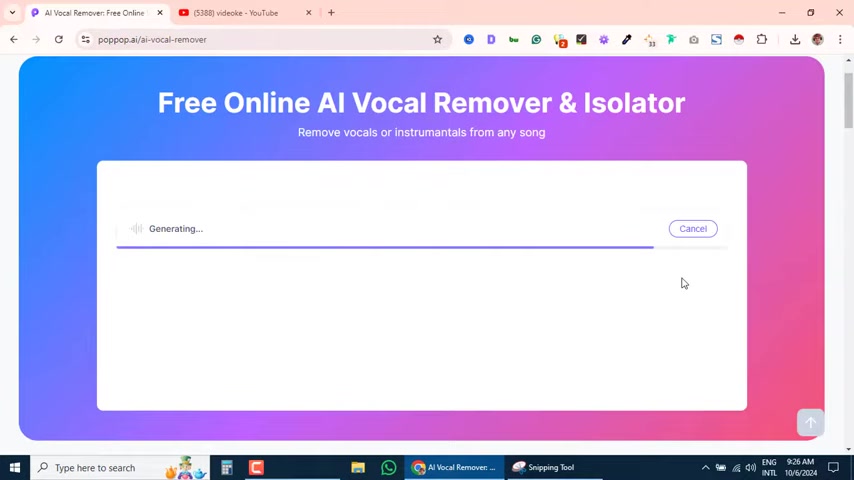This screenshot has width=854, height=480.
Task: Open the green 'bu' extension icon
Action: tap(514, 39)
